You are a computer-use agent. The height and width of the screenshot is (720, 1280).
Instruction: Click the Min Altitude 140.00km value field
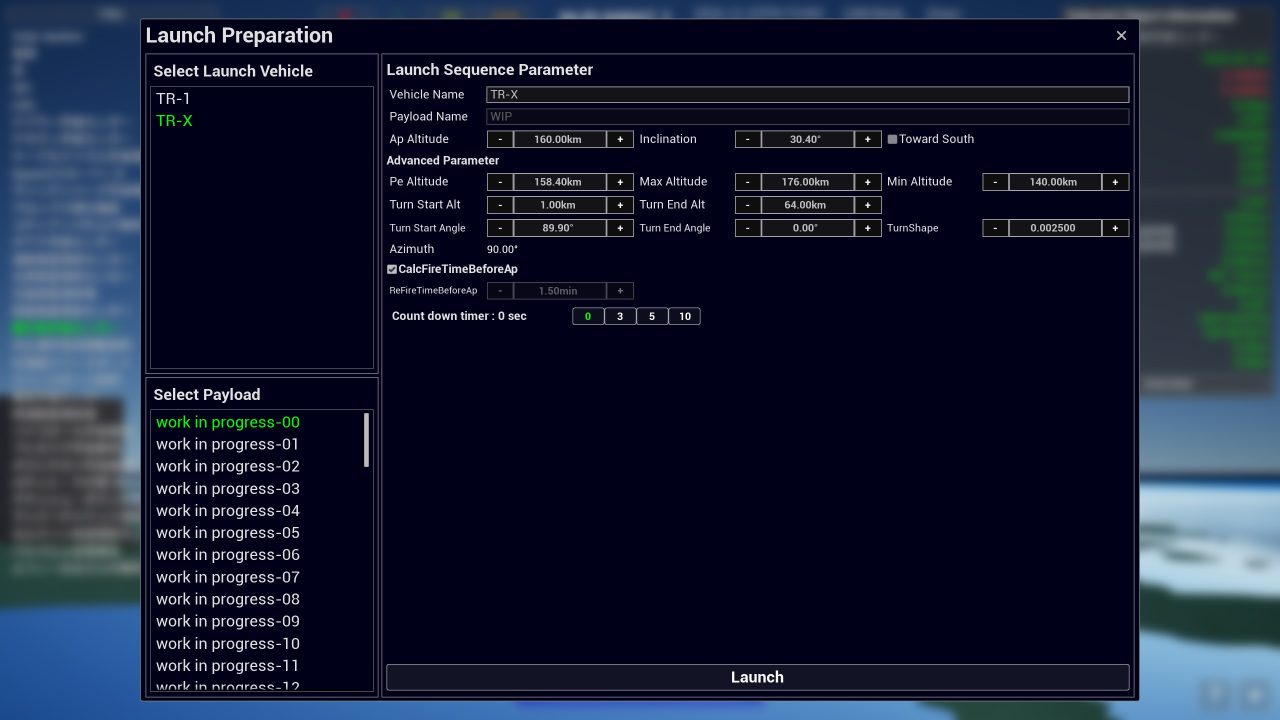click(1056, 182)
